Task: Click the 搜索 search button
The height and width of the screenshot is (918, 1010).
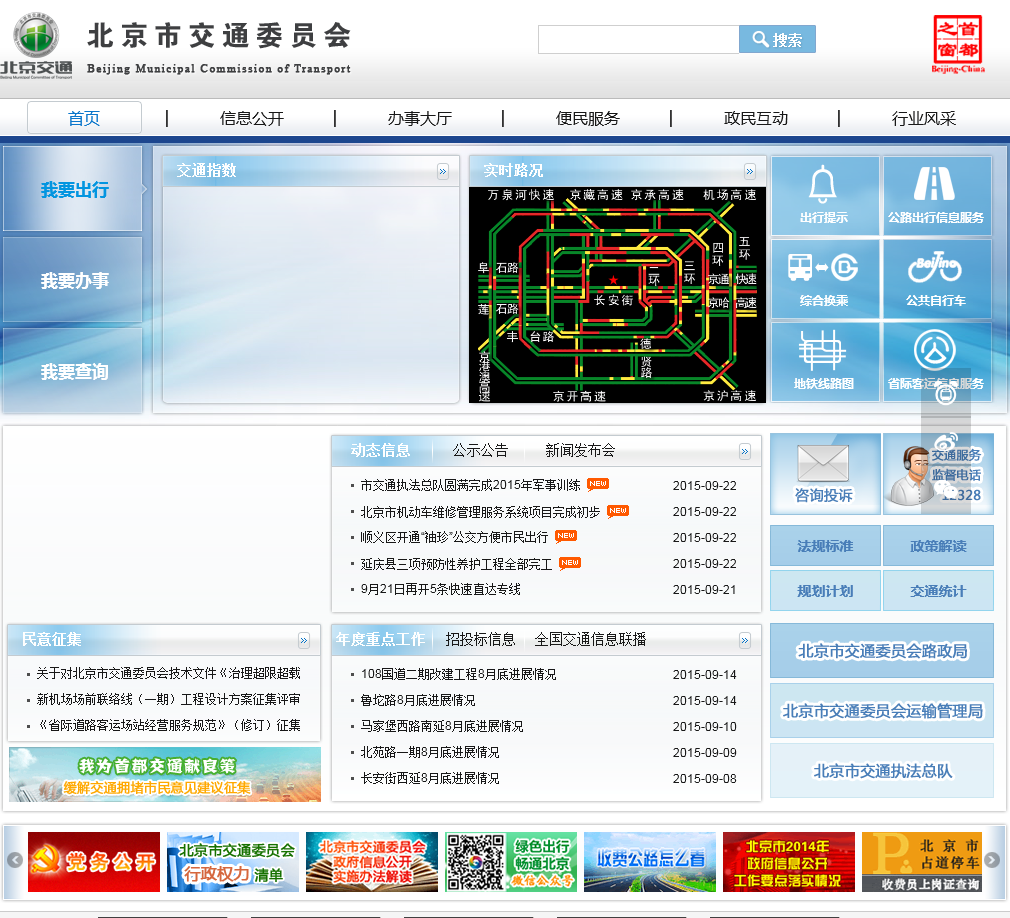Action: [x=777, y=39]
